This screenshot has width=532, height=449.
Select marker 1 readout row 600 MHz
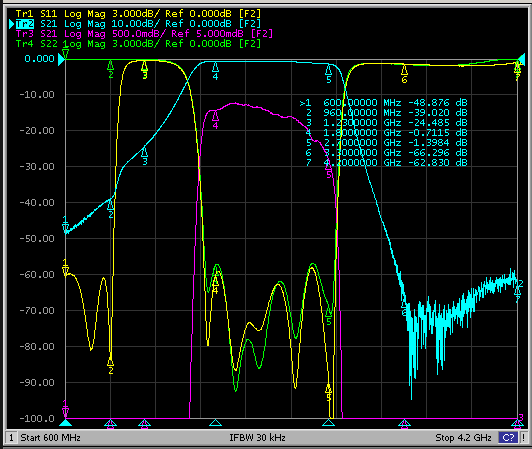(383, 102)
